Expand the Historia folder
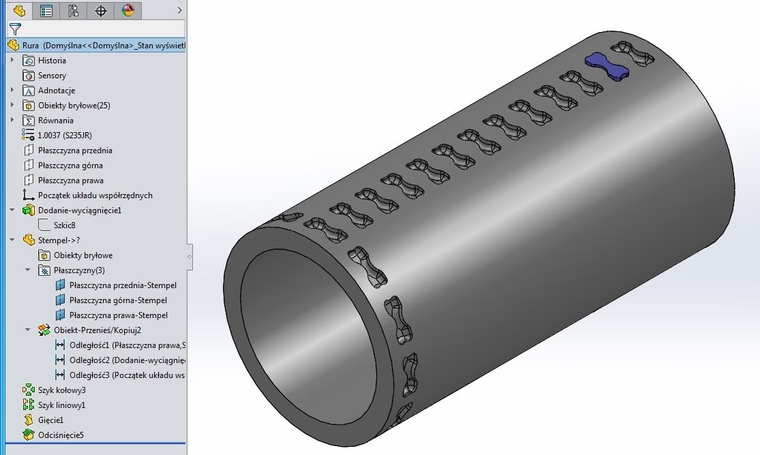 [12, 60]
